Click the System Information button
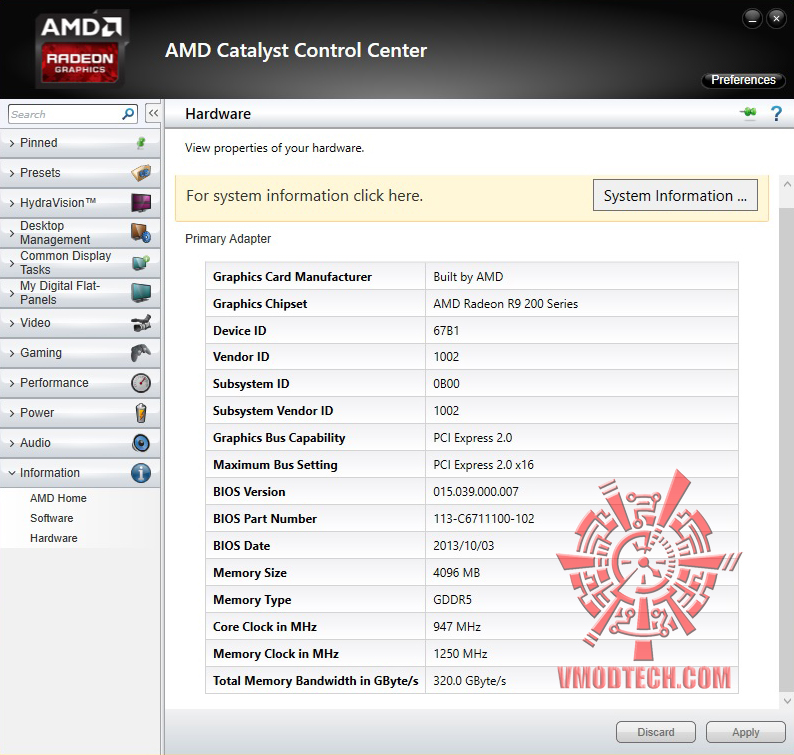Image resolution: width=794 pixels, height=755 pixels. pyautogui.click(x=675, y=195)
